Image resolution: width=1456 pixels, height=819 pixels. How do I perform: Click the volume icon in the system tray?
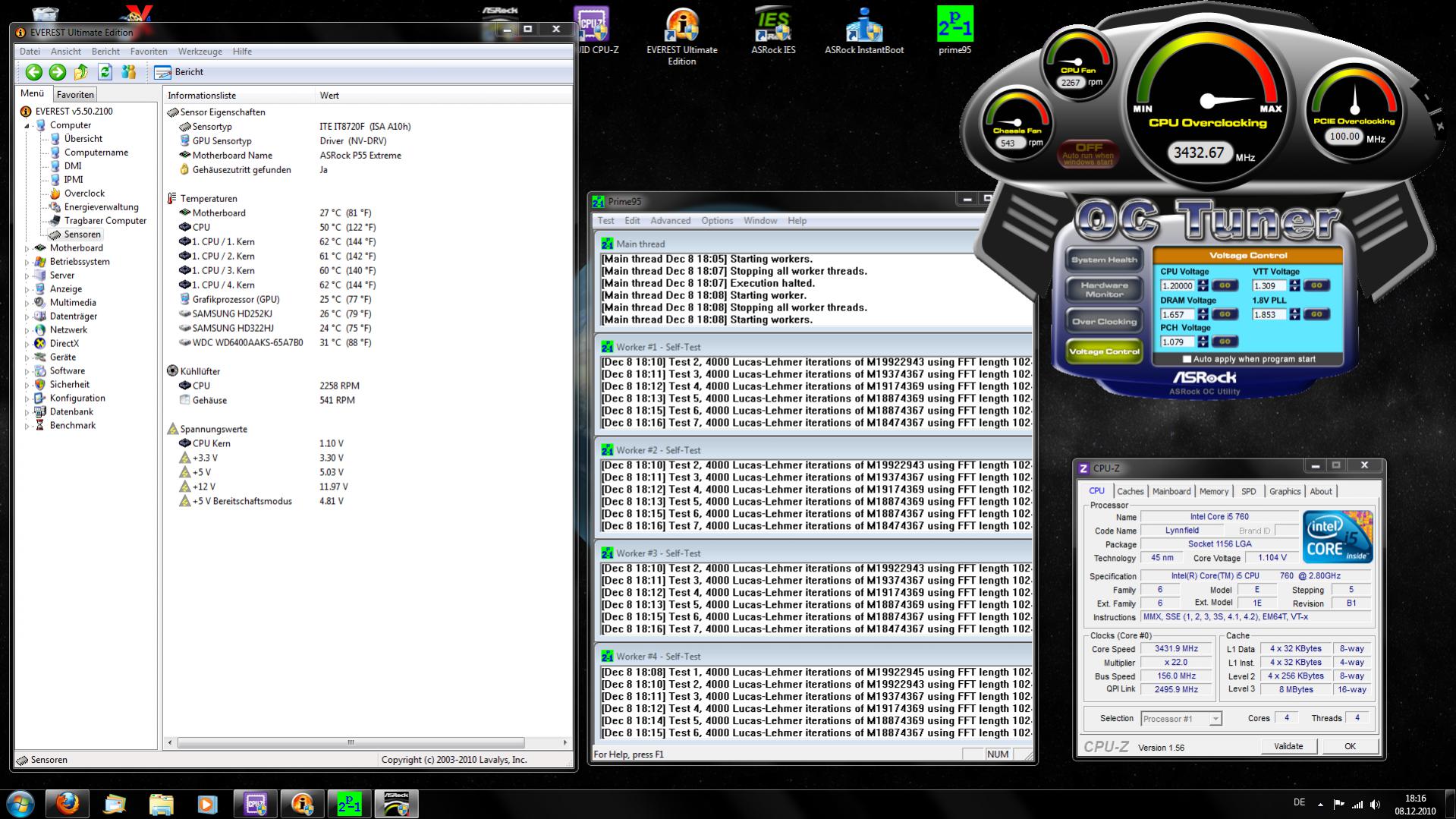coord(1376,804)
